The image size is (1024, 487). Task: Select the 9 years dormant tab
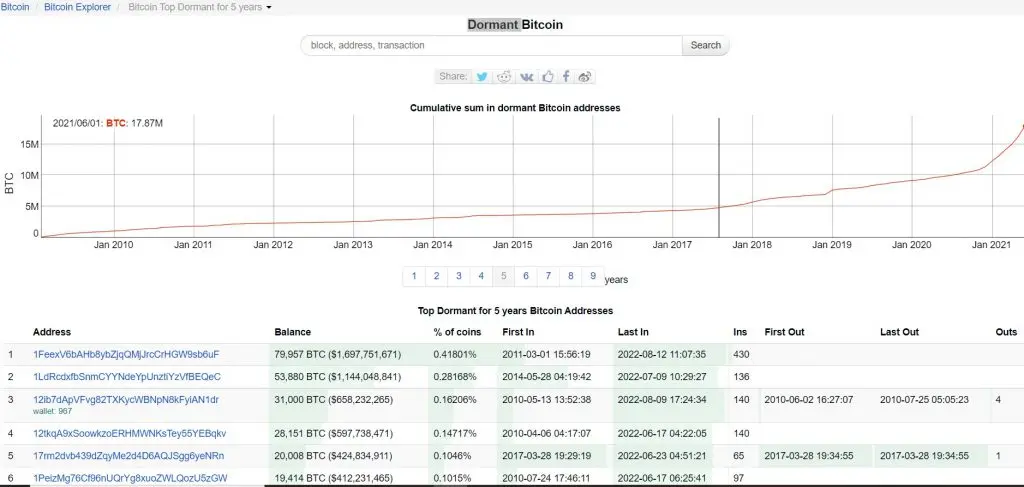click(x=593, y=276)
